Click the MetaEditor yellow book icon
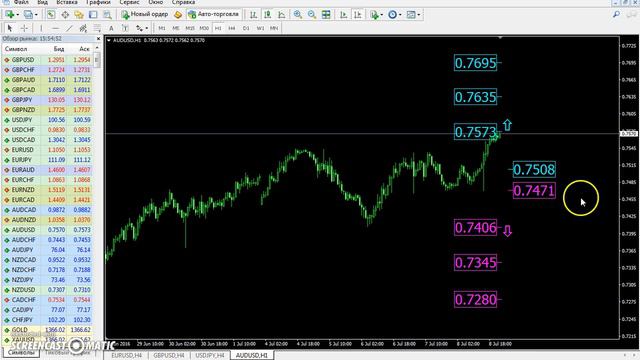The width and height of the screenshot is (640, 360). click(x=178, y=15)
